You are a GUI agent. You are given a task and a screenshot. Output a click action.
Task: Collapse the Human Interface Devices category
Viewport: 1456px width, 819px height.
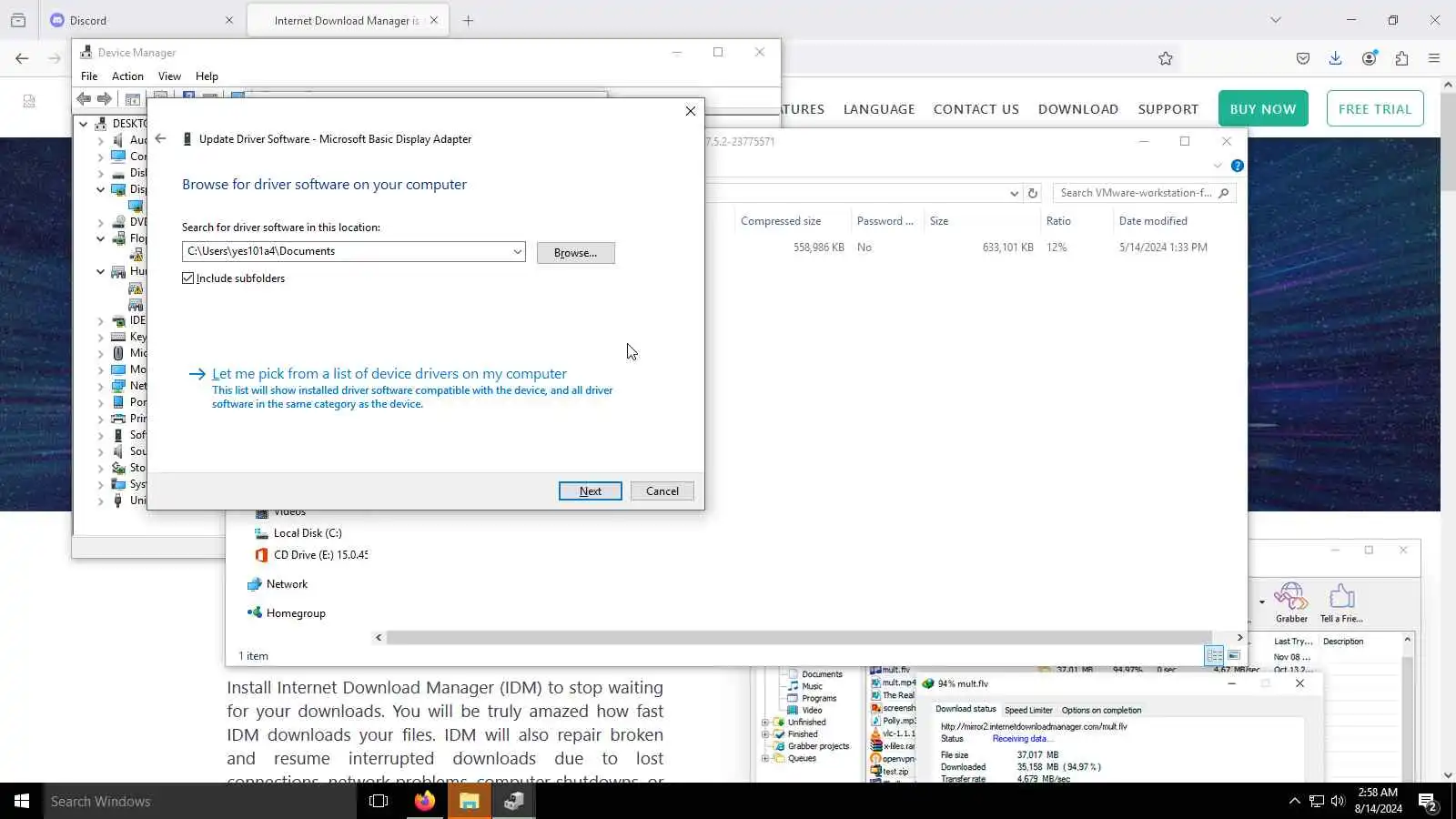[x=100, y=271]
